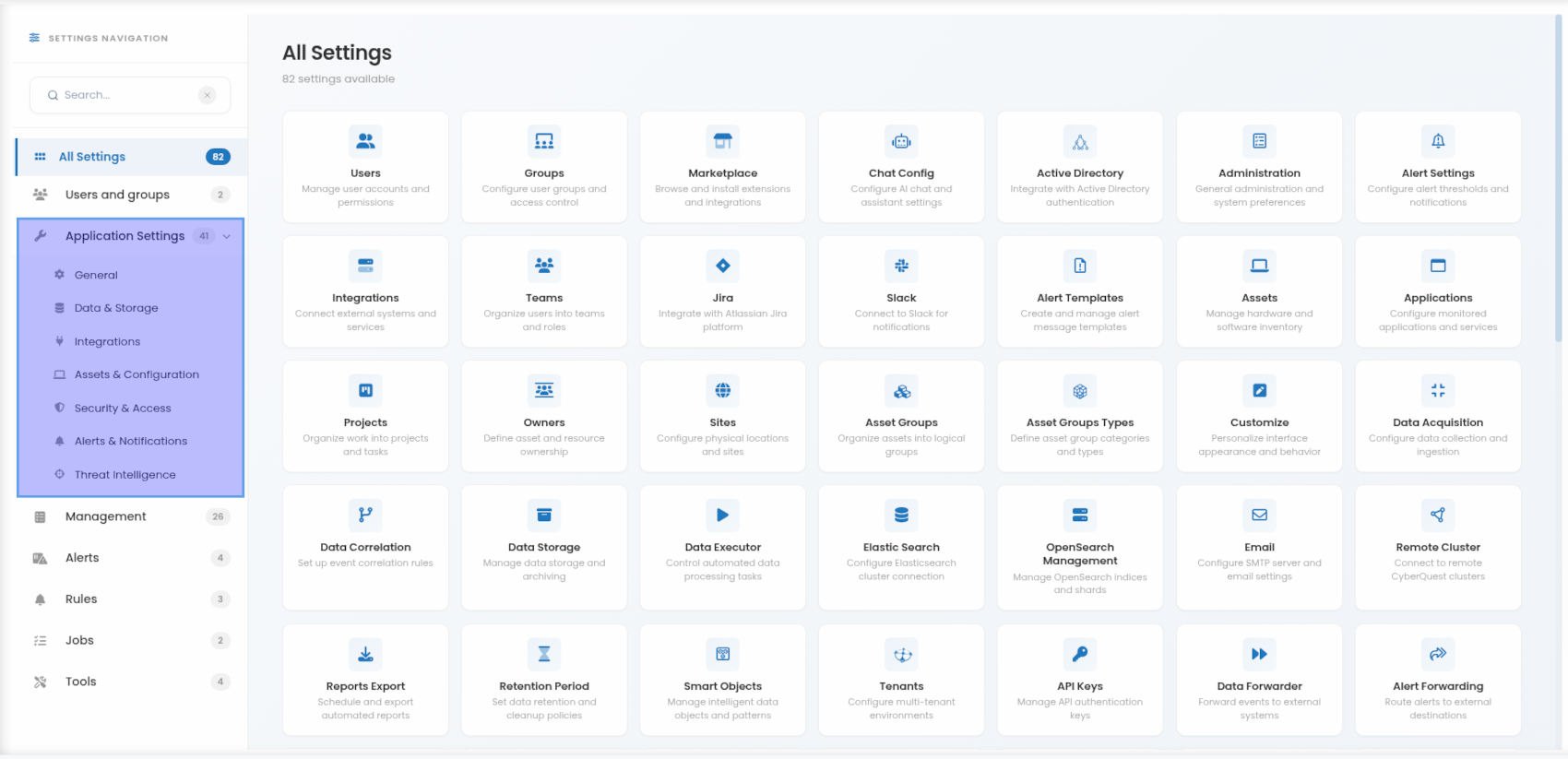Screen dimensions: 1568x759
Task: Open the Reports Export download icon
Action: click(x=365, y=654)
